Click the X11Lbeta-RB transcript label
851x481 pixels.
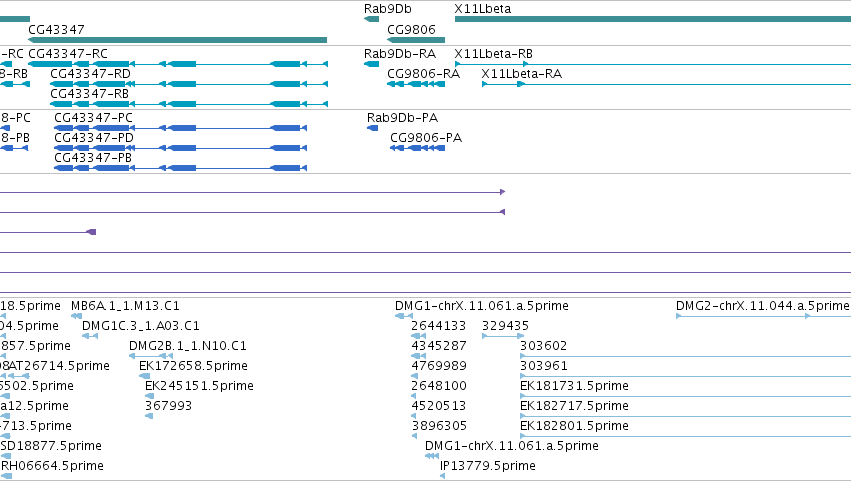(493, 54)
